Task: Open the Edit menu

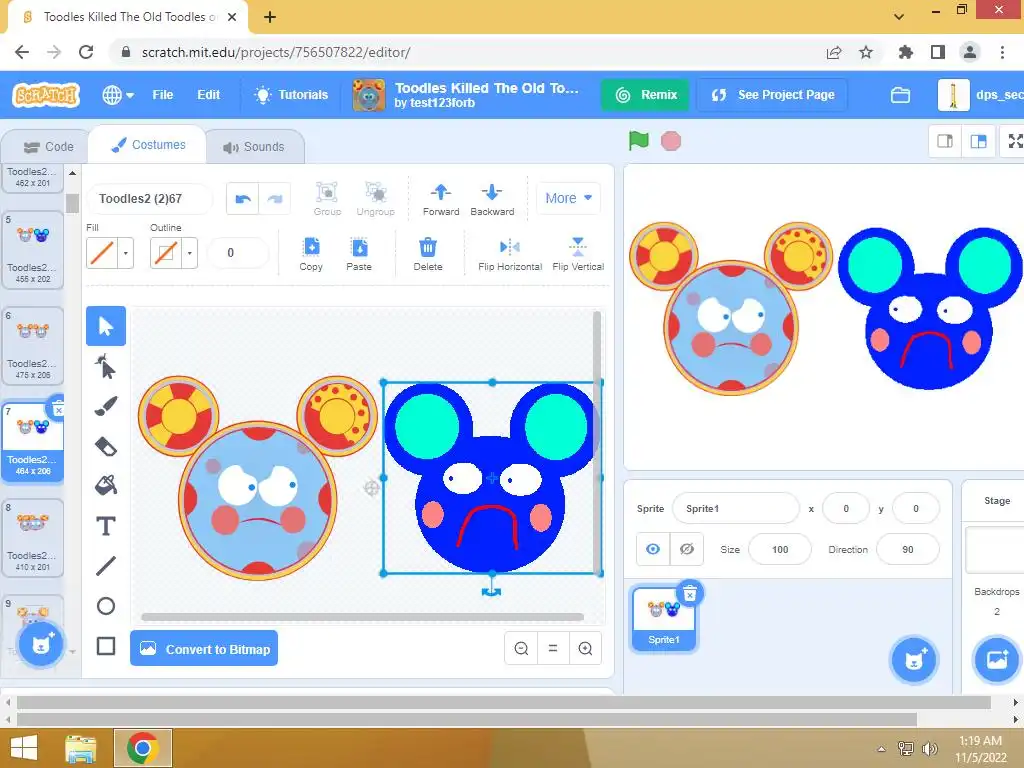Action: pos(208,95)
